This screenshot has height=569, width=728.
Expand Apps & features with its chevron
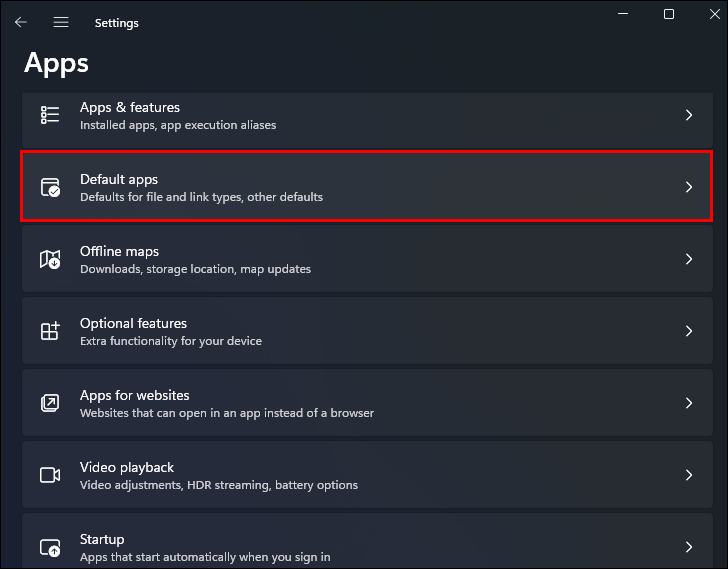[x=688, y=115]
